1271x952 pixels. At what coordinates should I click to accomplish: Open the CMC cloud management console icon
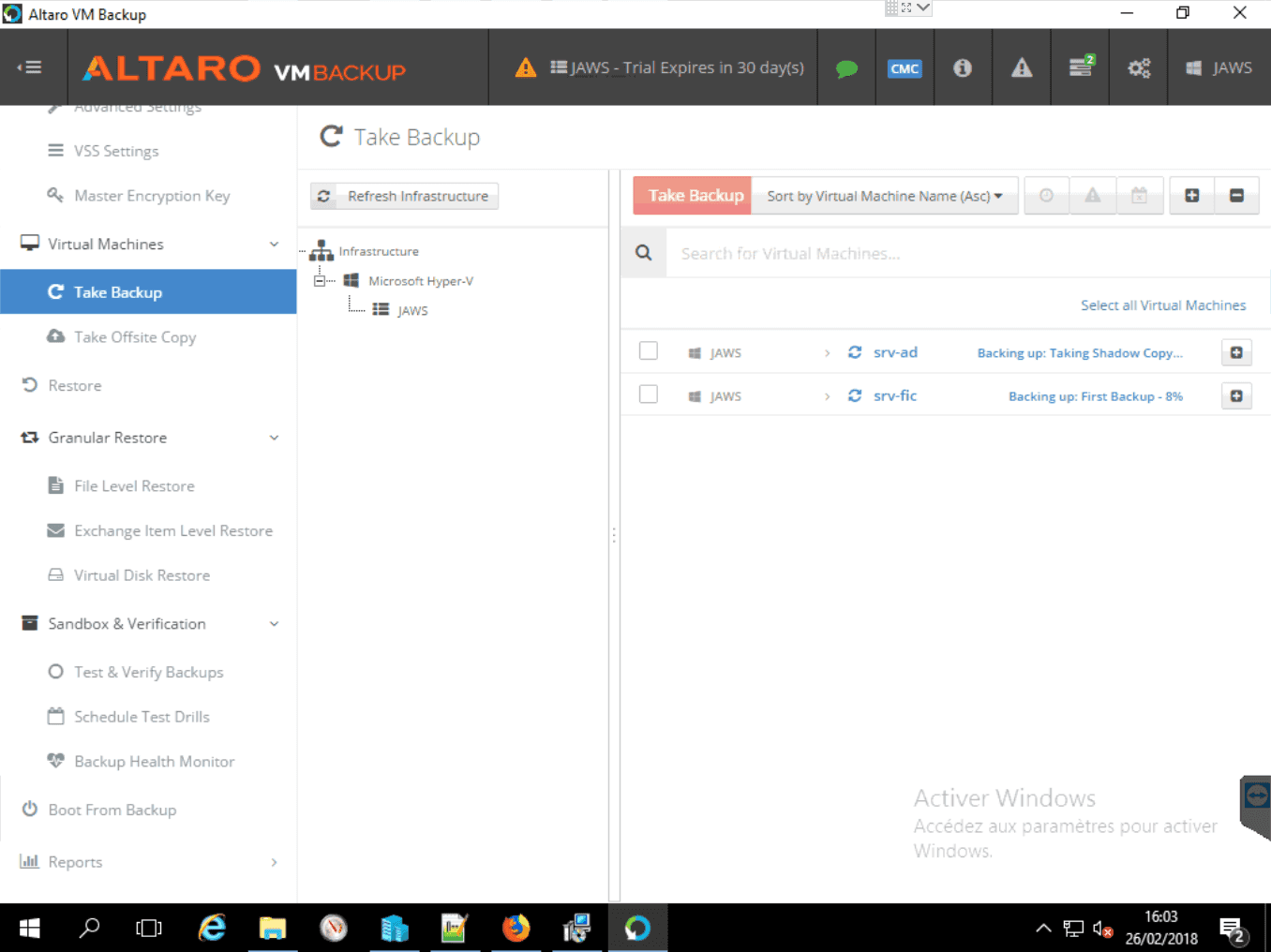pyautogui.click(x=905, y=68)
